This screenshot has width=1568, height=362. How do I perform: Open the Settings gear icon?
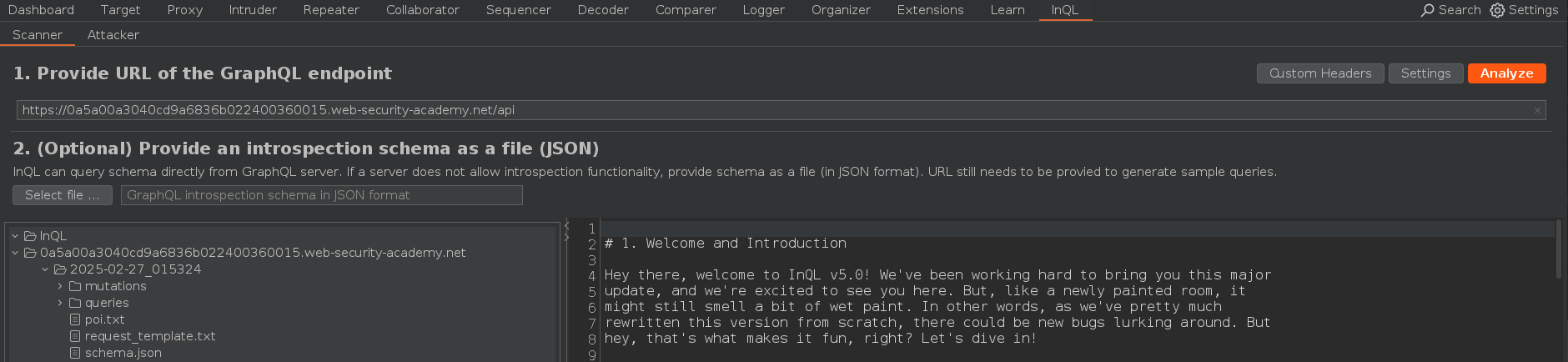[1497, 10]
